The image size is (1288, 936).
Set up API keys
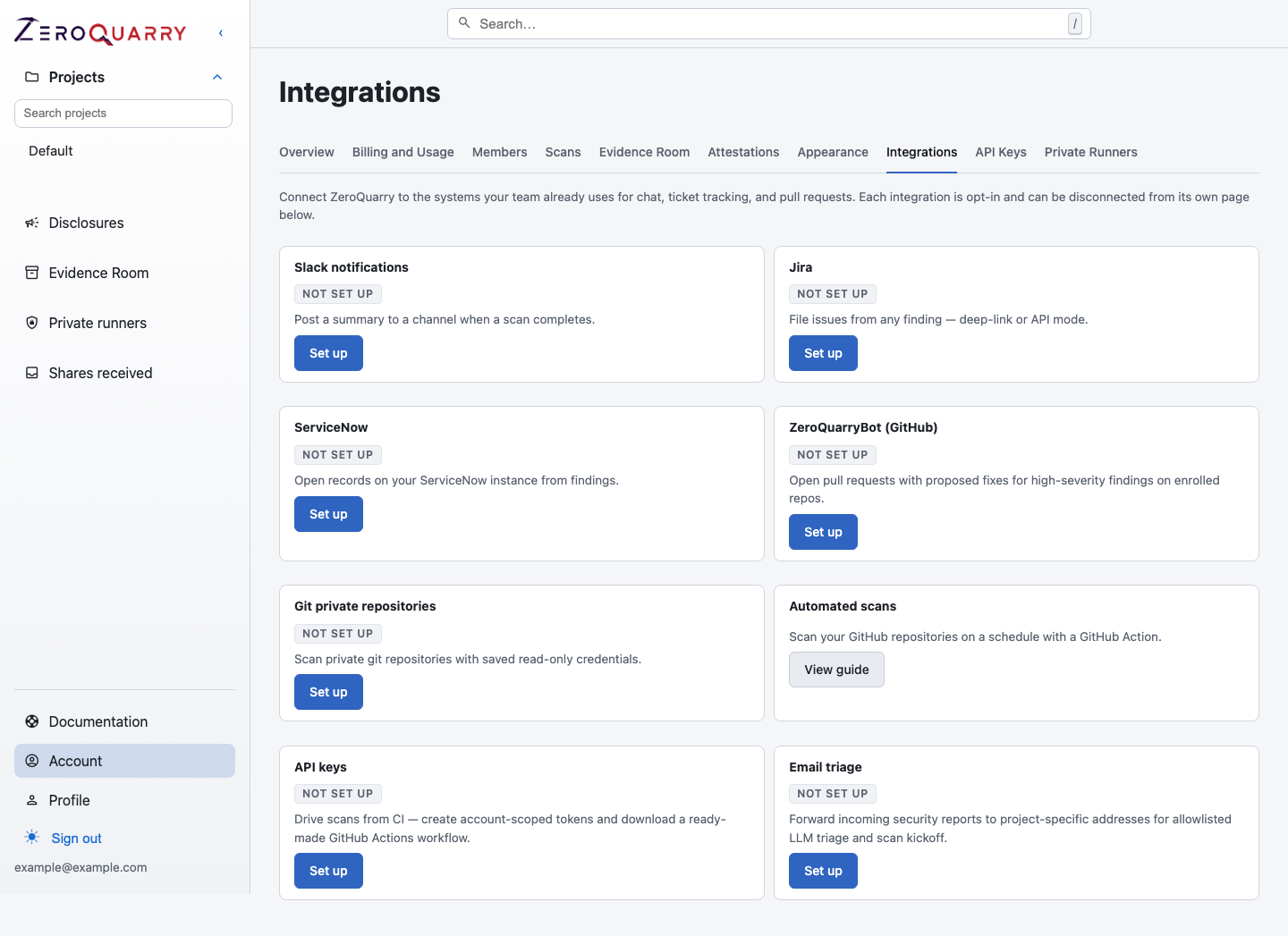(x=328, y=871)
